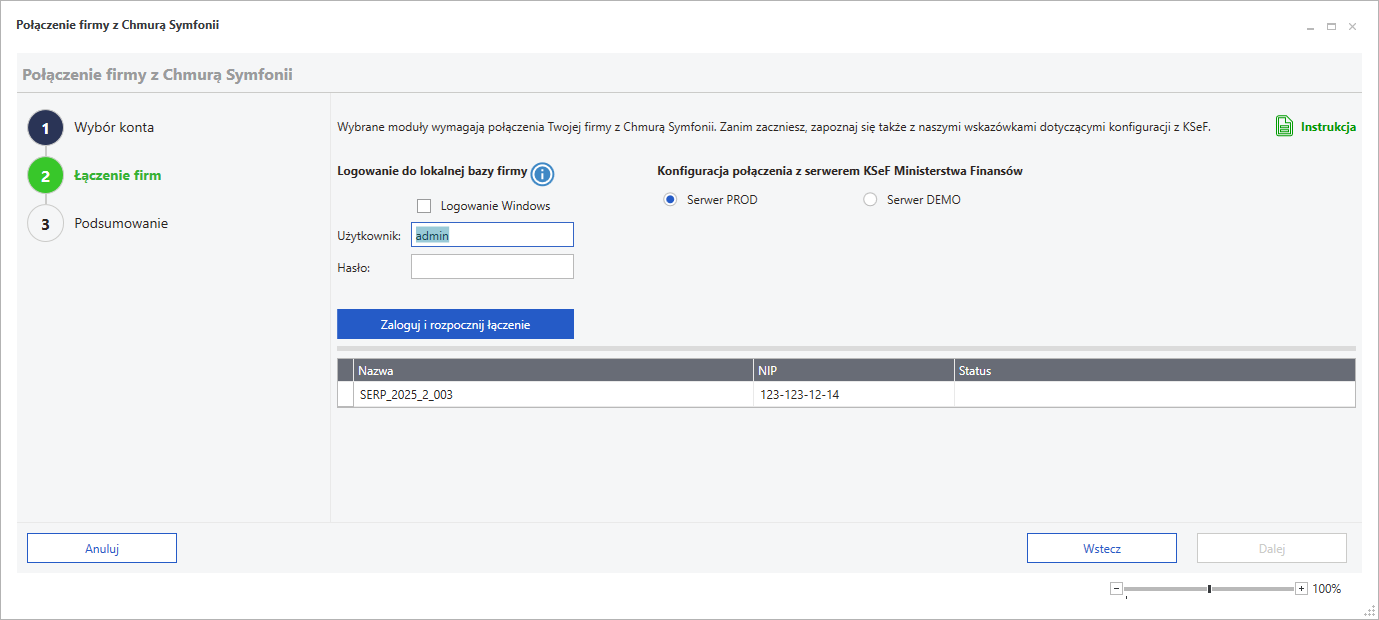Click into the Hasło password field

click(x=492, y=267)
